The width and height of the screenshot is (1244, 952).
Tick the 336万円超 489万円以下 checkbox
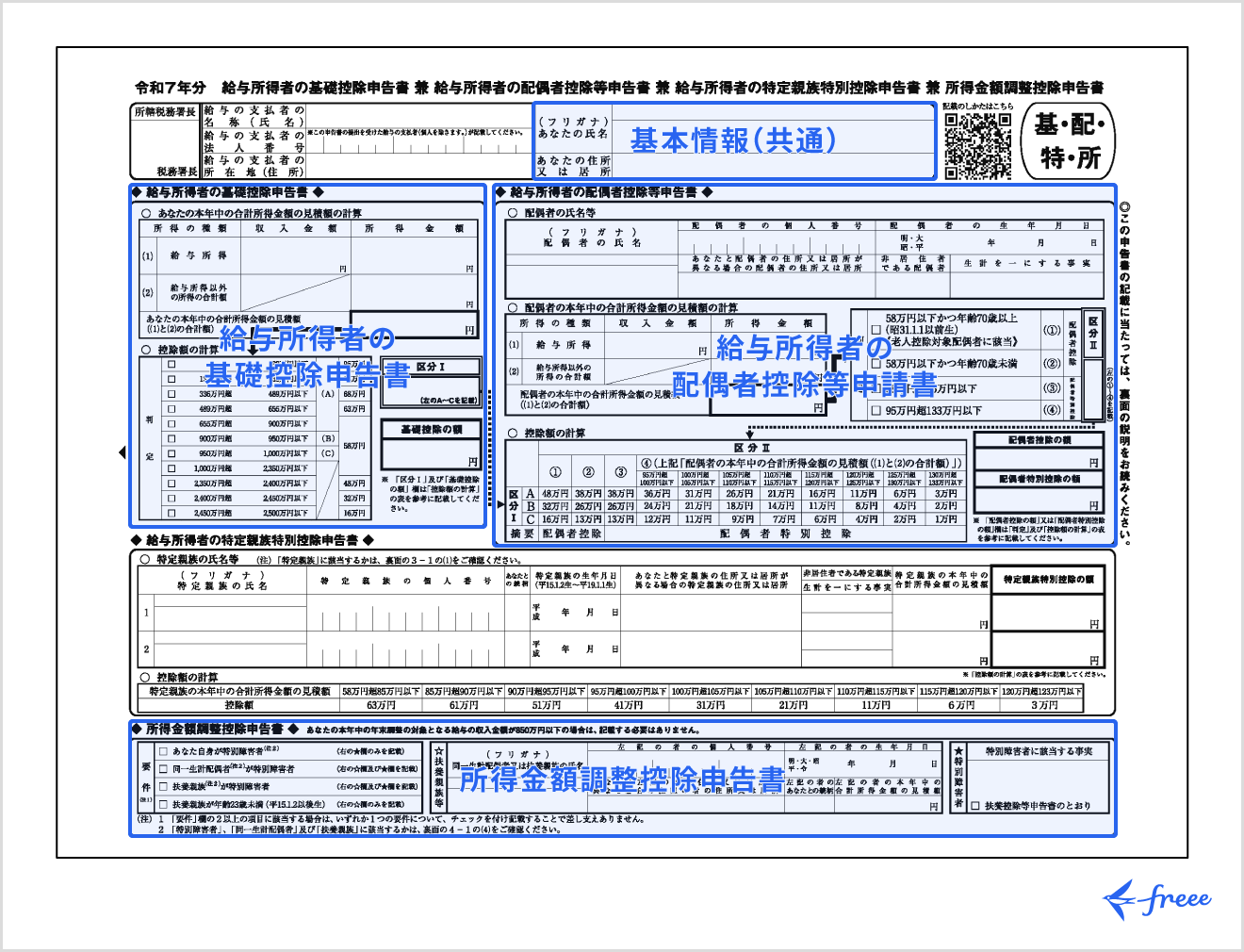click(x=172, y=394)
